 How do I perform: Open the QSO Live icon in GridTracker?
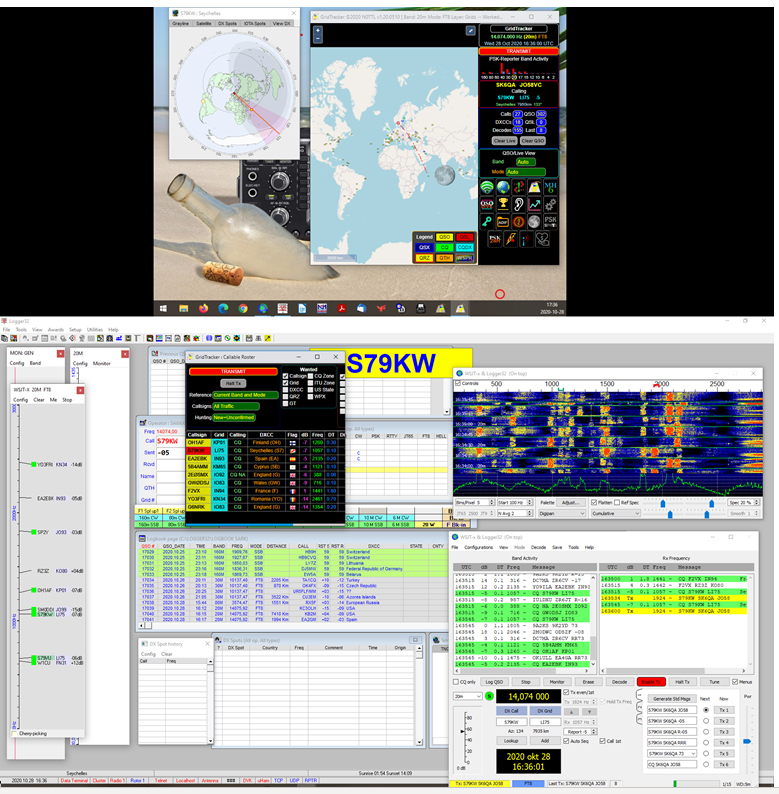pyautogui.click(x=487, y=204)
